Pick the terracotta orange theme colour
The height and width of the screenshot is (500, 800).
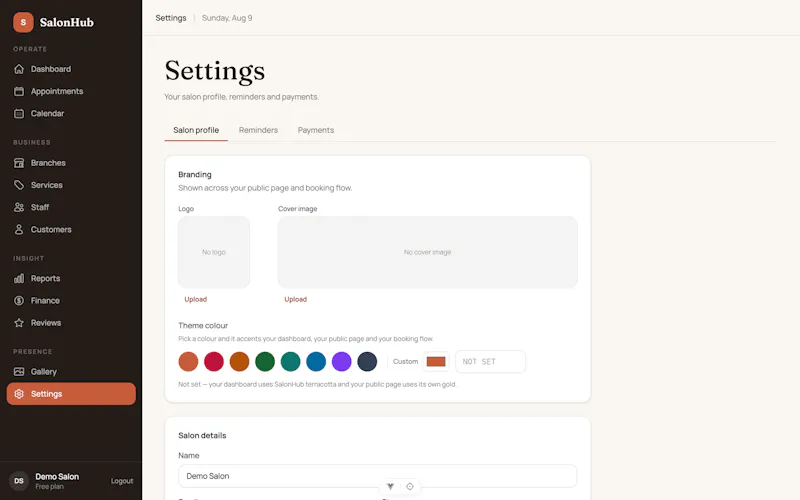(x=188, y=361)
